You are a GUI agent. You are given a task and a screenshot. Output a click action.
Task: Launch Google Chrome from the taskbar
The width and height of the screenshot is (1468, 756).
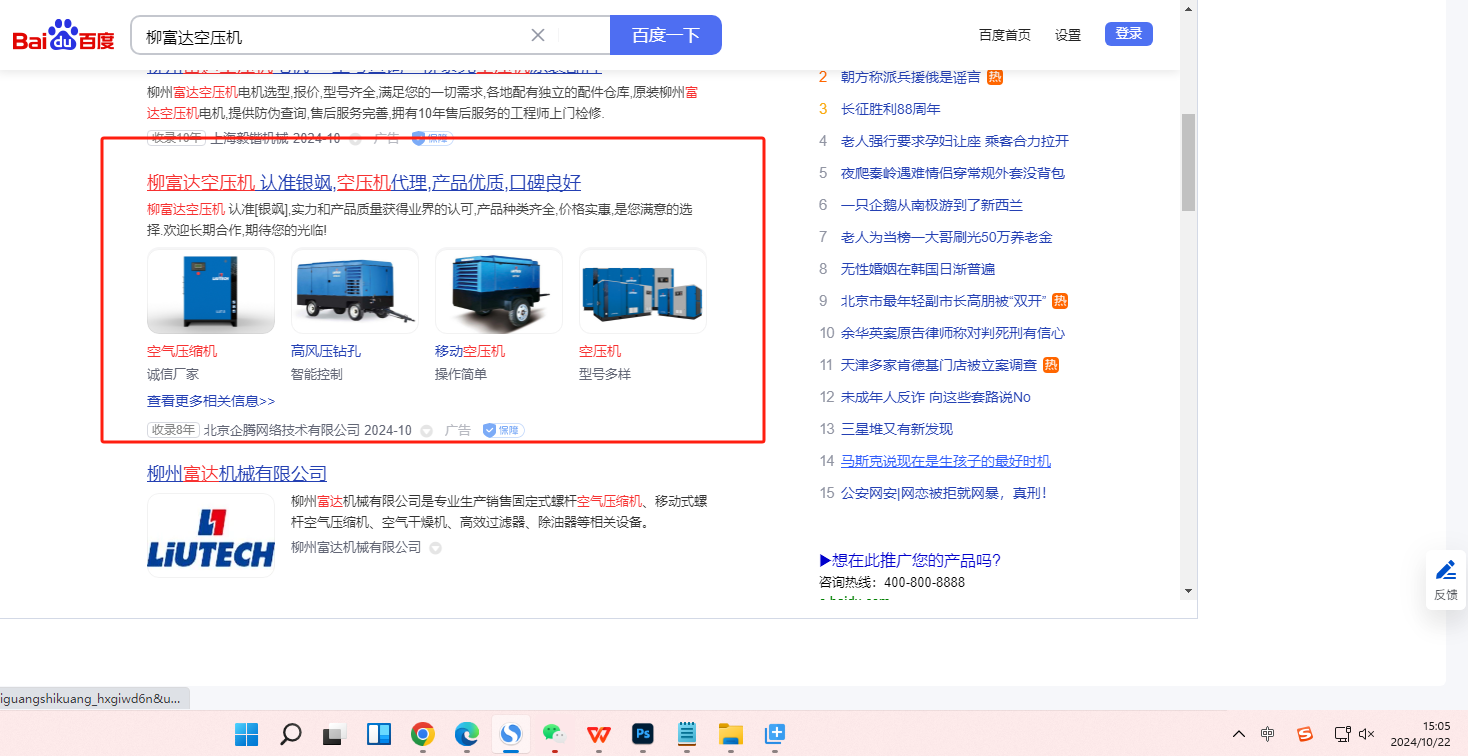click(x=423, y=734)
